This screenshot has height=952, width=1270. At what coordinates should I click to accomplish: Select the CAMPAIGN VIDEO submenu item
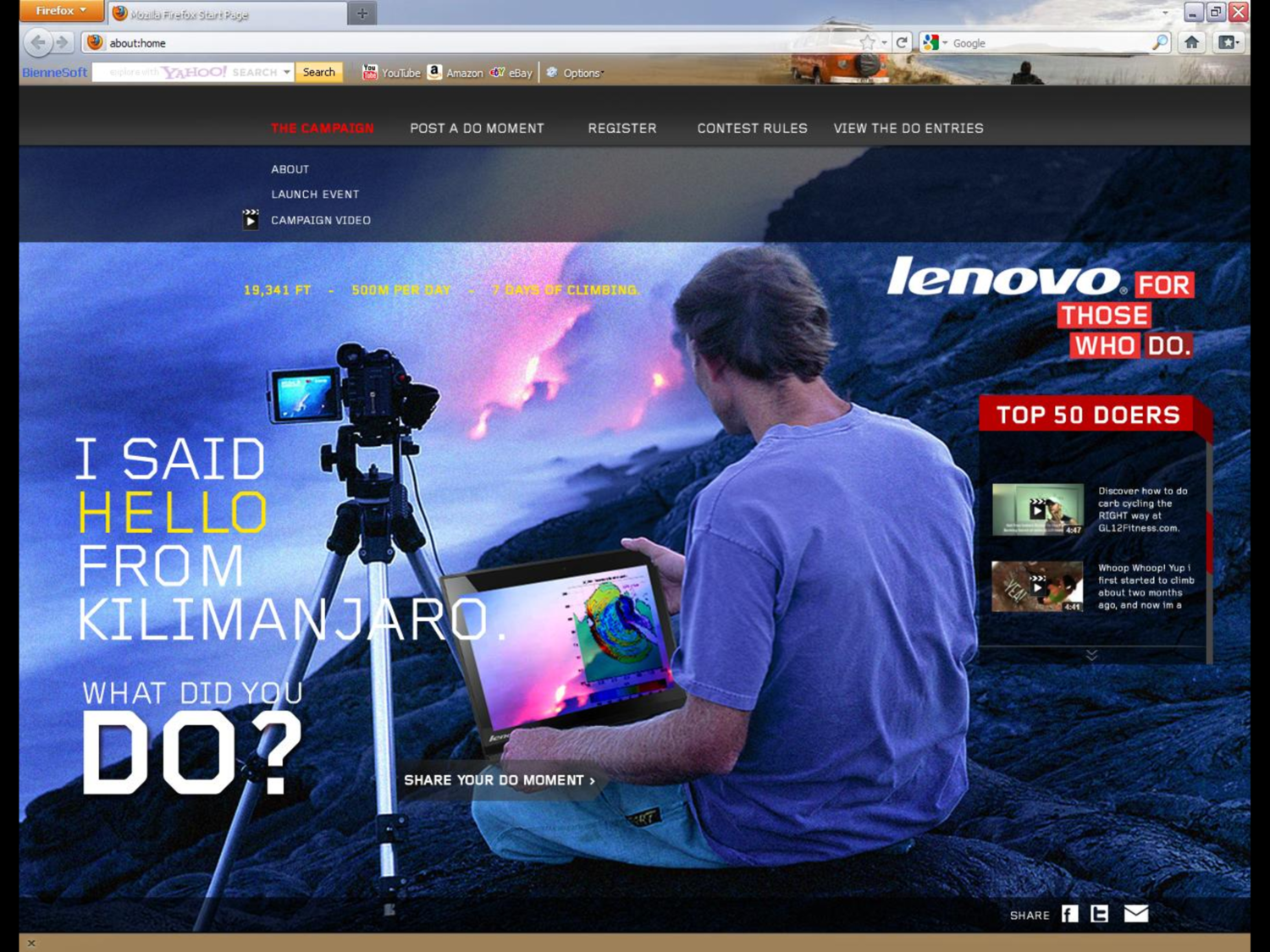pyautogui.click(x=321, y=220)
